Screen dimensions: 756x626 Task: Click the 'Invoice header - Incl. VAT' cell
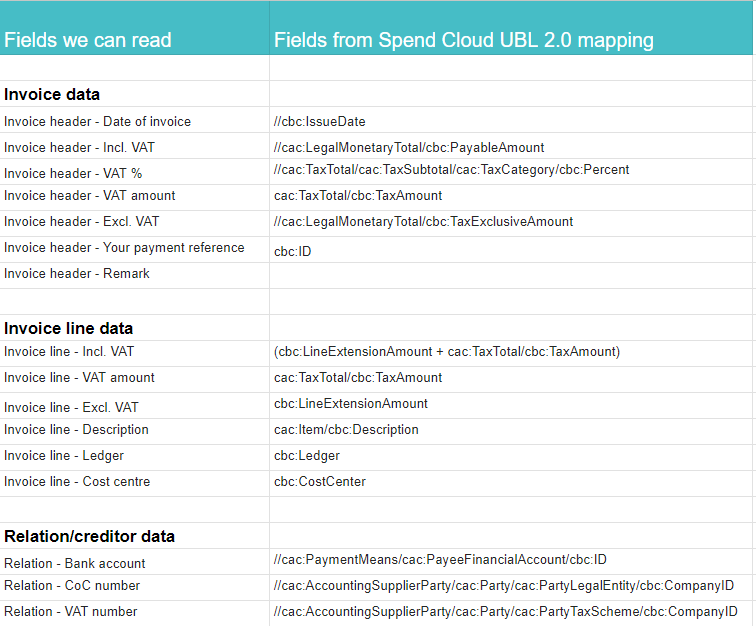[x=79, y=147]
